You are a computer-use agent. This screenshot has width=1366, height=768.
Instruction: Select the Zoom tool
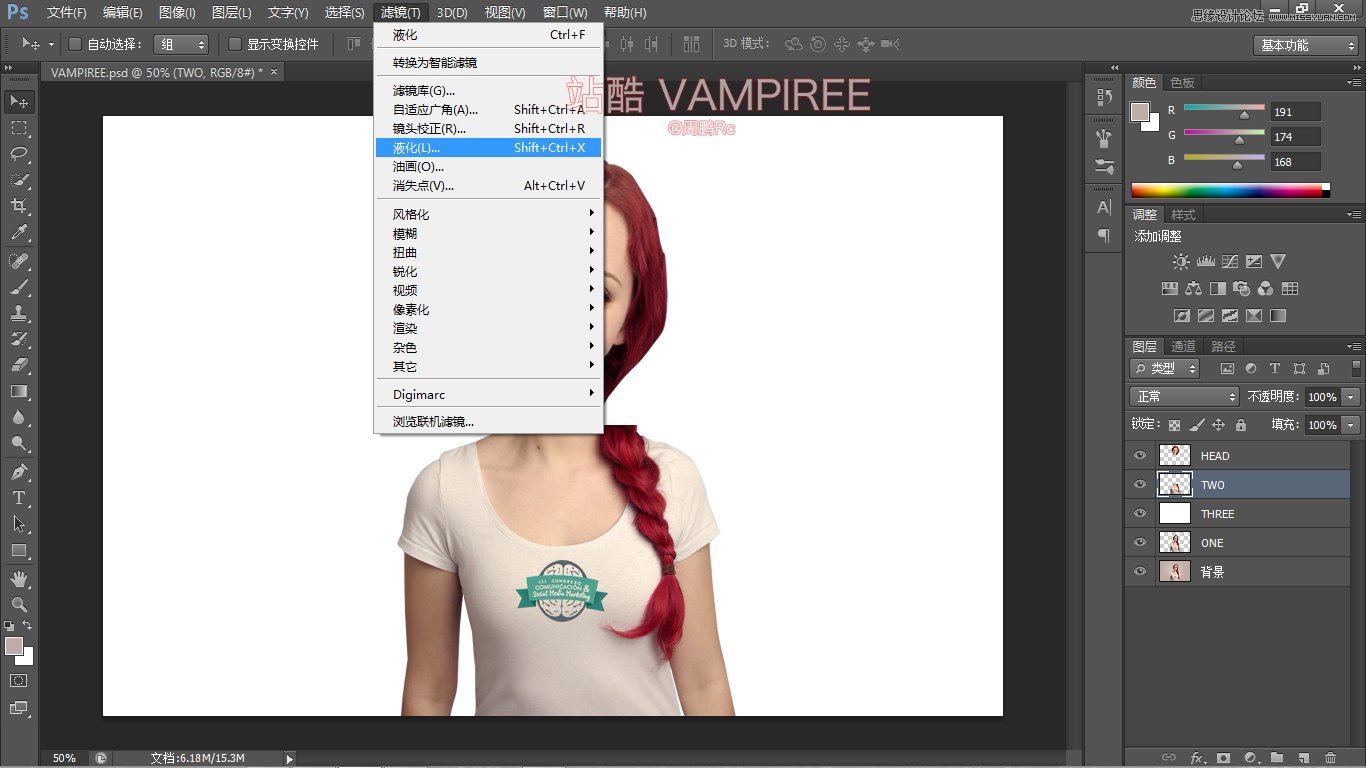tap(19, 605)
